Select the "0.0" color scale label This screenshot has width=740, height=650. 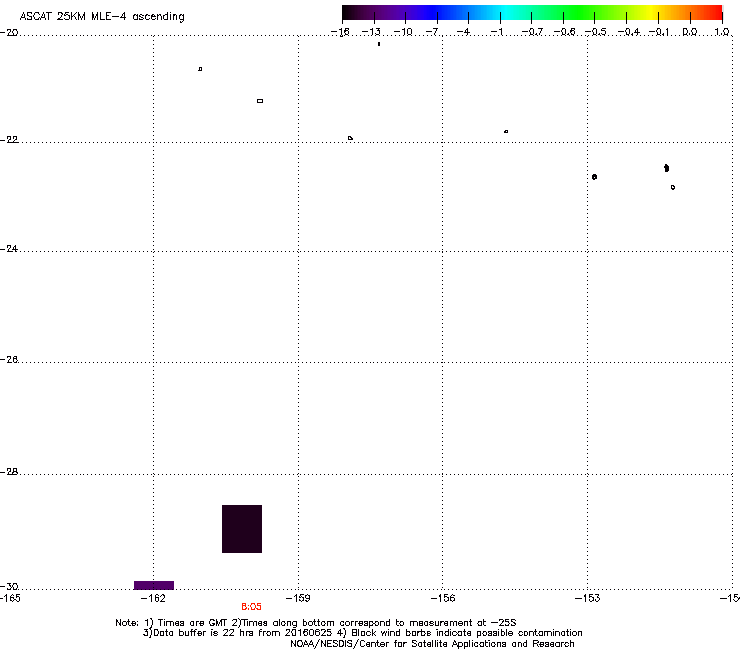click(690, 32)
